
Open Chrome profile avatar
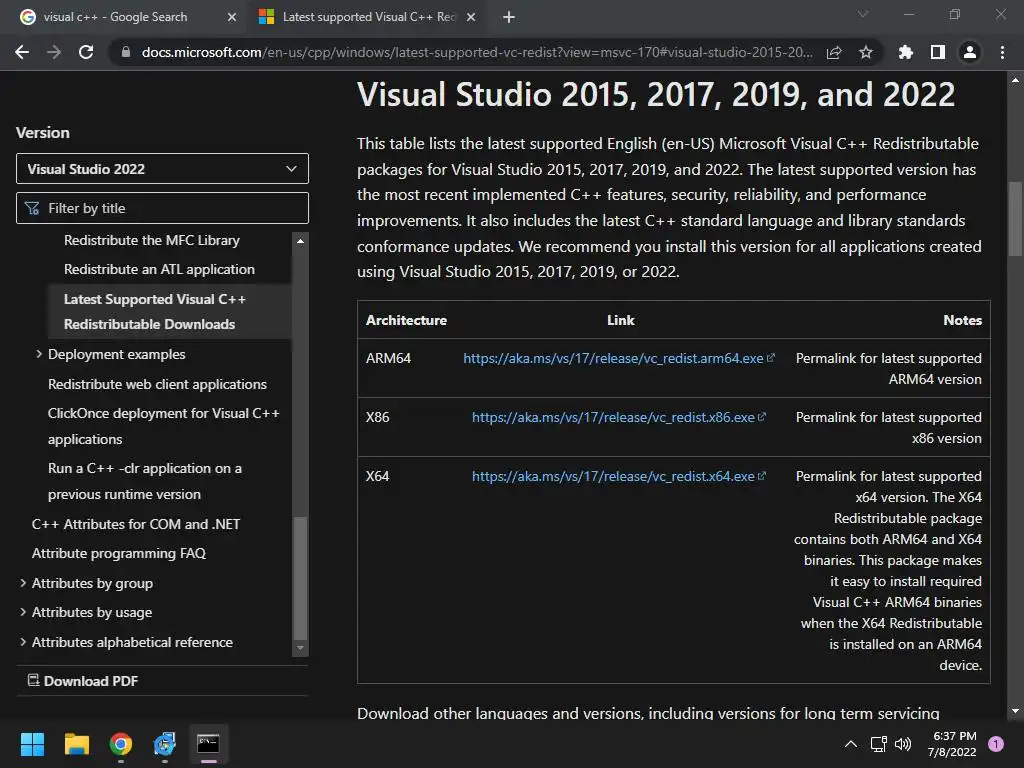click(x=970, y=52)
